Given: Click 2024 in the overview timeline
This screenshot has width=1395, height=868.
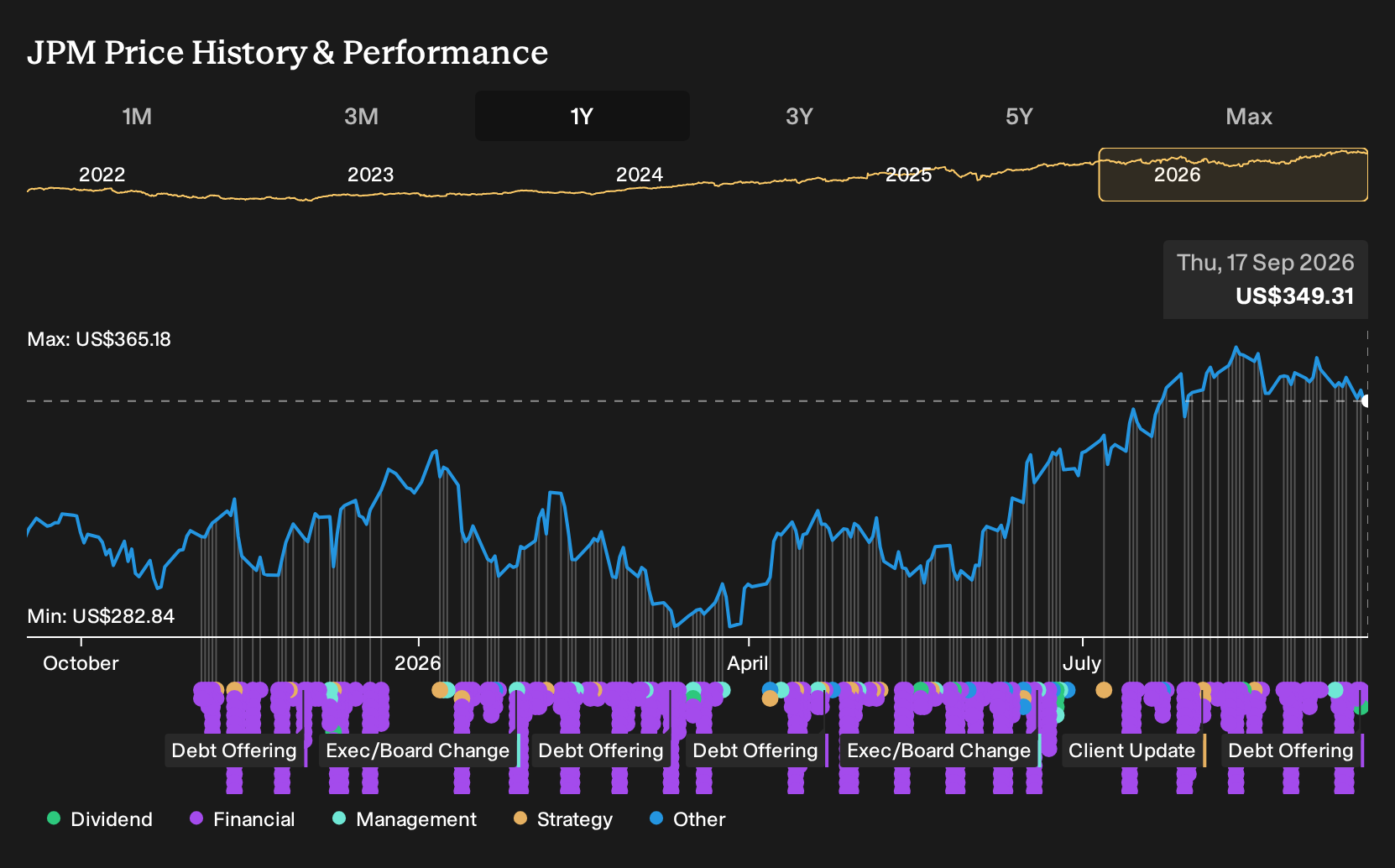Looking at the screenshot, I should [x=640, y=175].
